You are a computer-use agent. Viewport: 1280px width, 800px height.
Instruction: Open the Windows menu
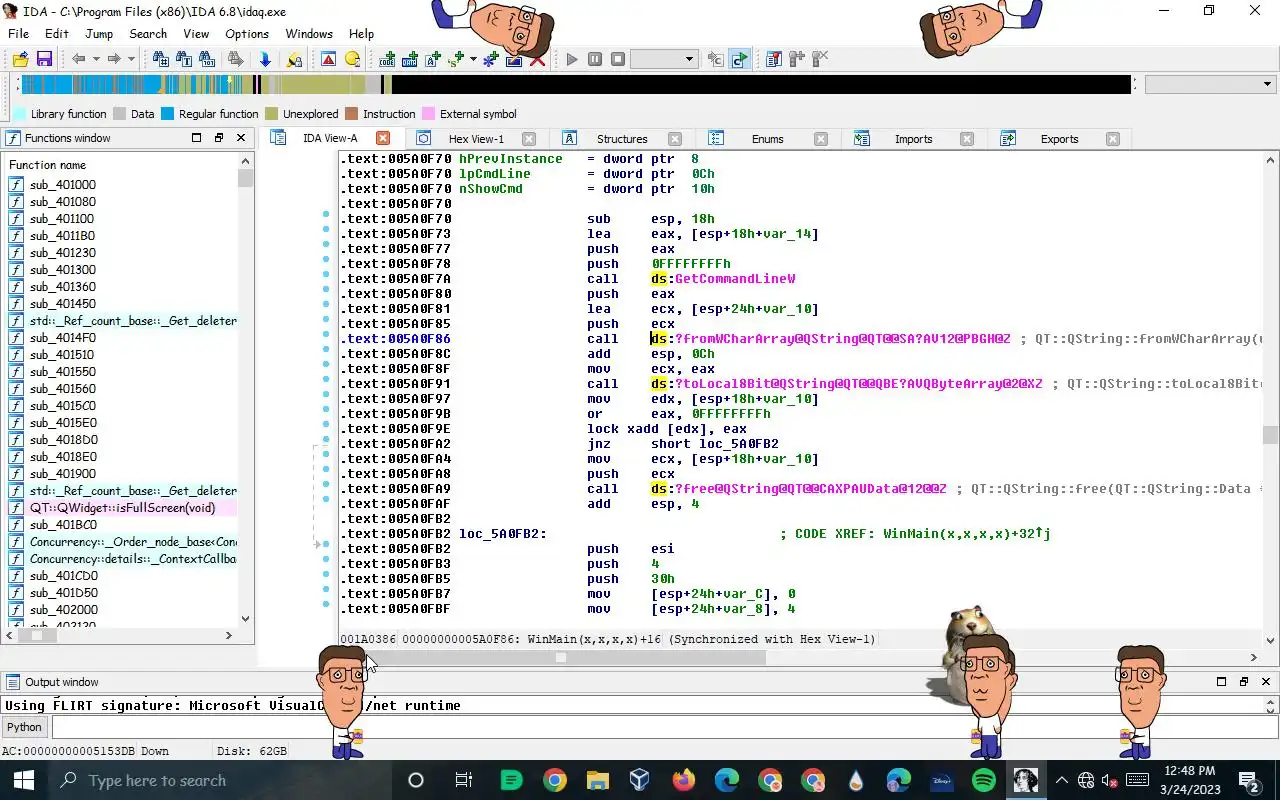(x=309, y=33)
